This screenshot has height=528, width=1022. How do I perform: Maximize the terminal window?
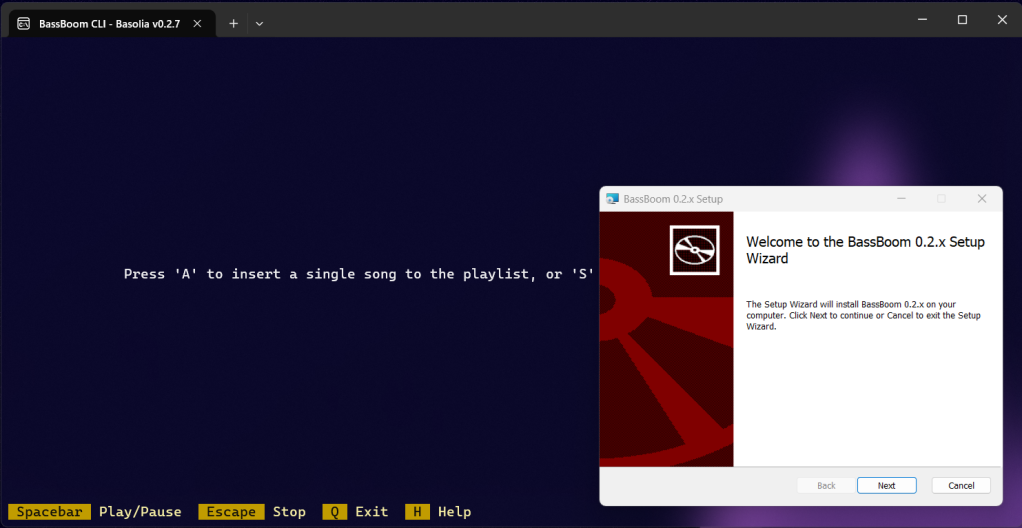962,20
